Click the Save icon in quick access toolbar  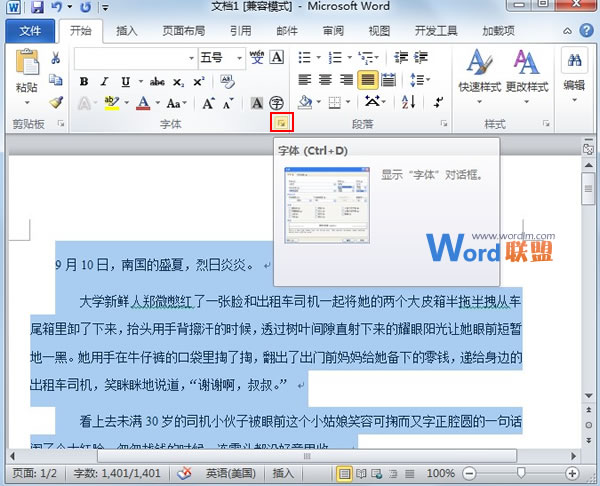tap(37, 7)
